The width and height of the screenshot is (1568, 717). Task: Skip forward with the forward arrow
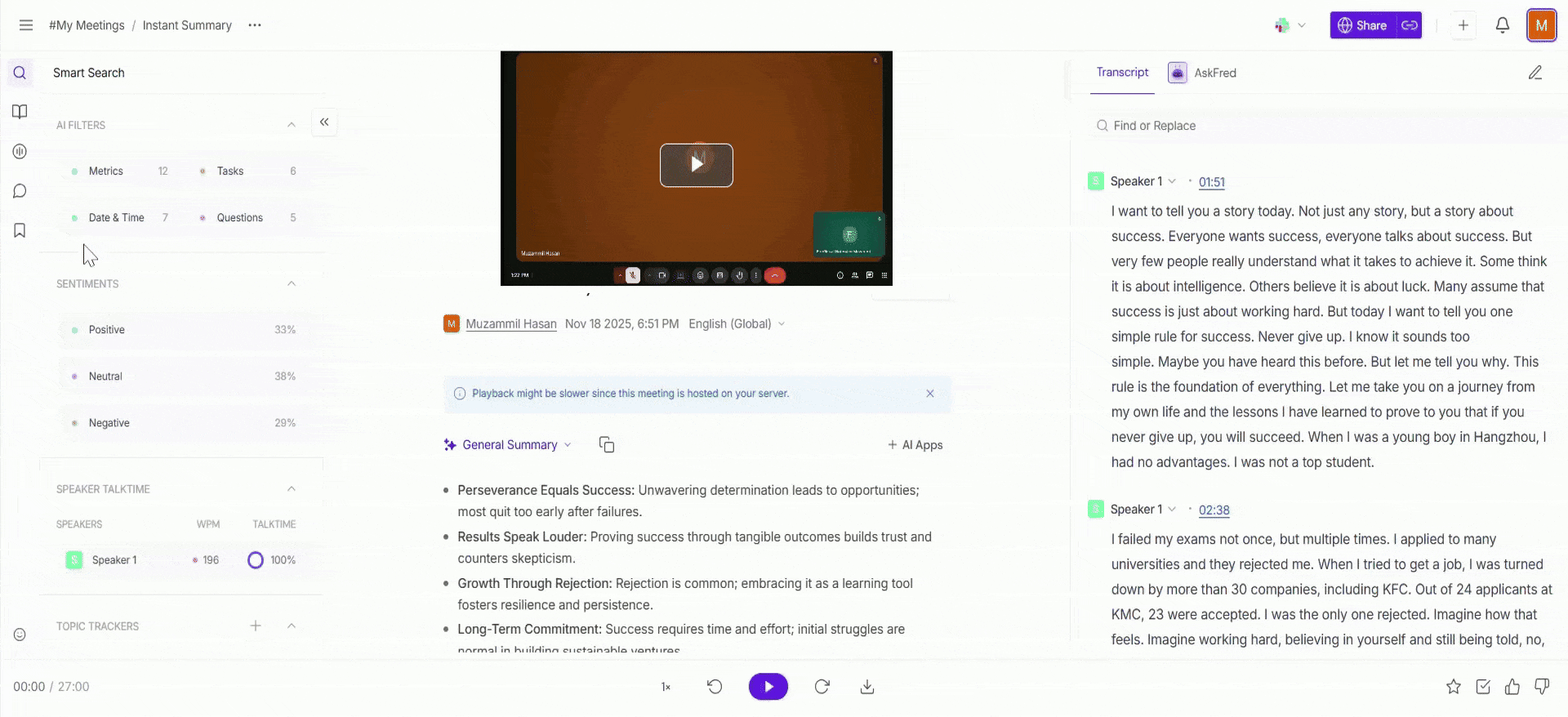[x=822, y=687]
